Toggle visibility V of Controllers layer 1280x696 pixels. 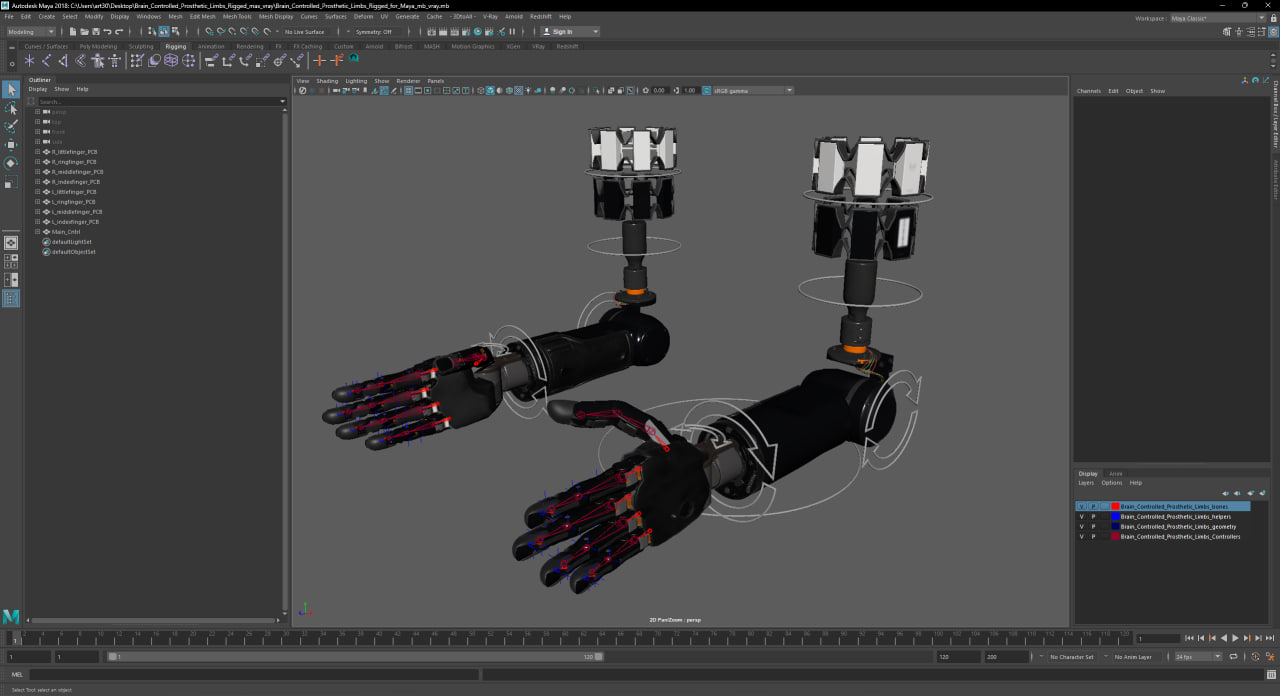coord(1081,537)
